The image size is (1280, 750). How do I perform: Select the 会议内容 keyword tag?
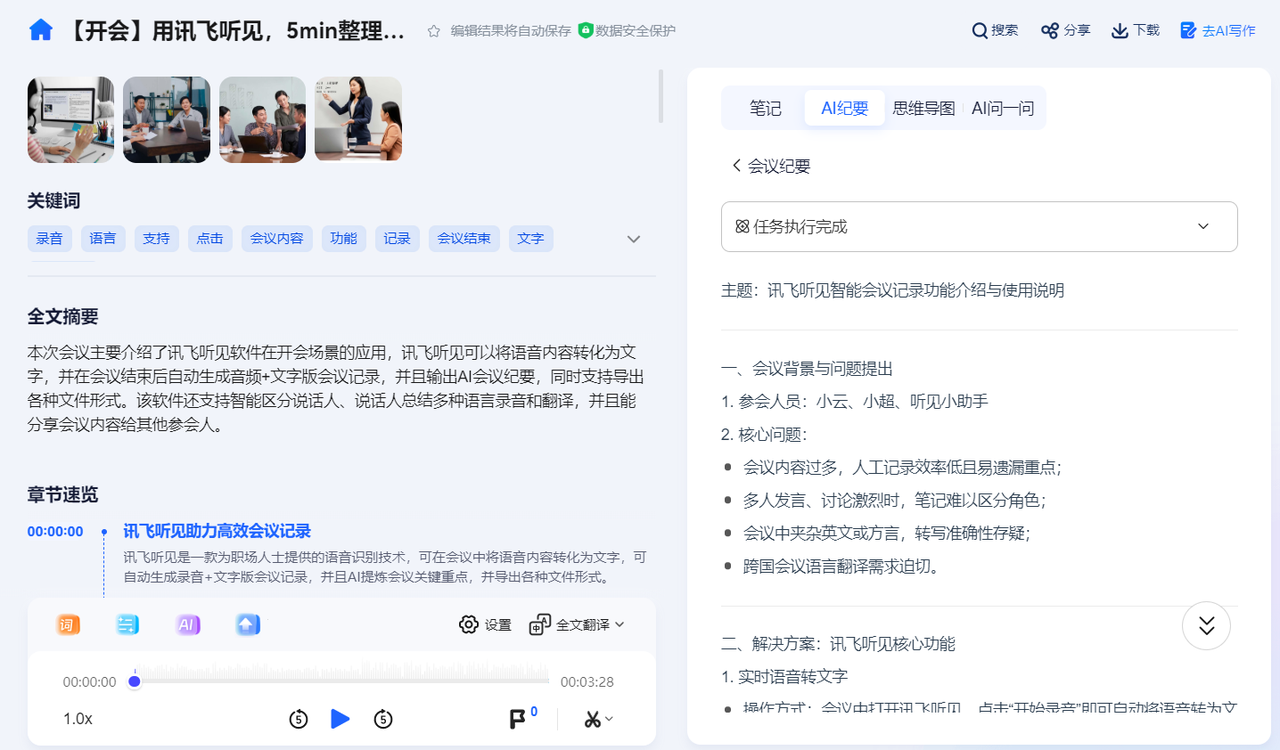277,238
